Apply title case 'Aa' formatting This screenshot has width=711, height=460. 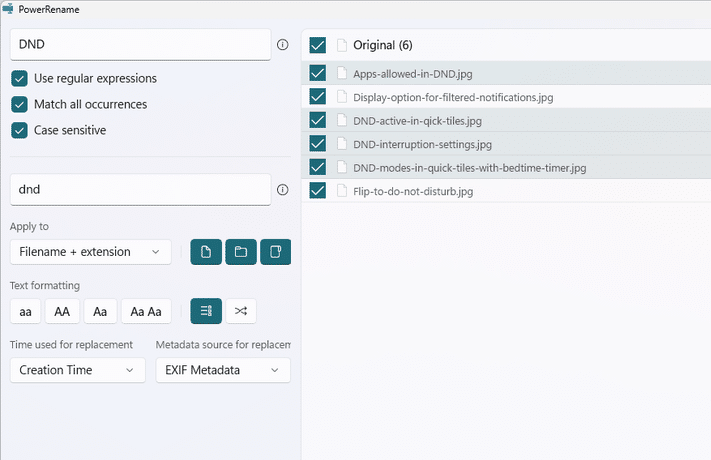pos(100,311)
